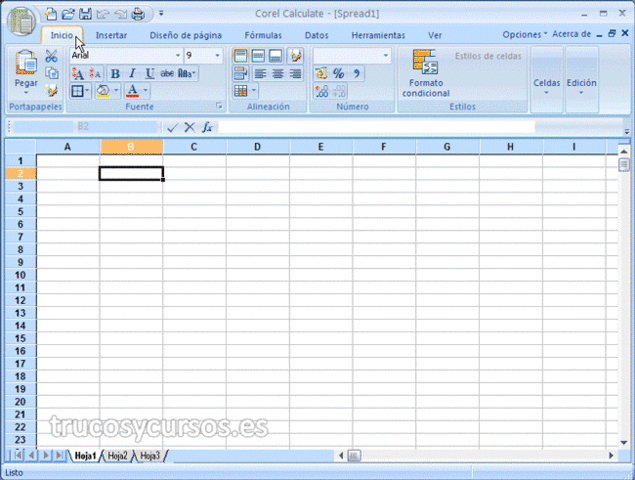Cancel entry with the X icon
Viewport: 635px width, 480px height.
tap(190, 128)
